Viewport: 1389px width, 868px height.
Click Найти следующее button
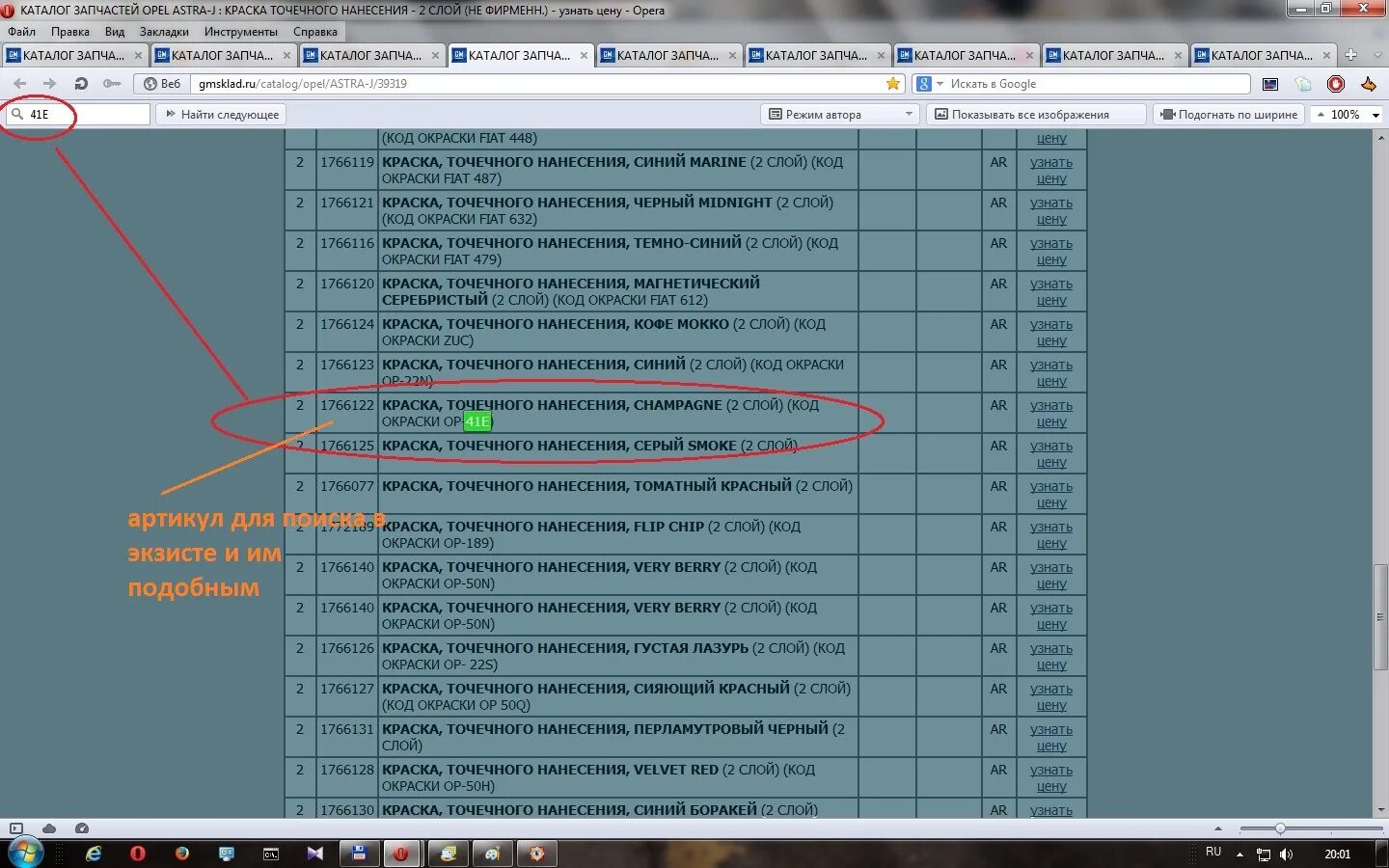pos(222,114)
